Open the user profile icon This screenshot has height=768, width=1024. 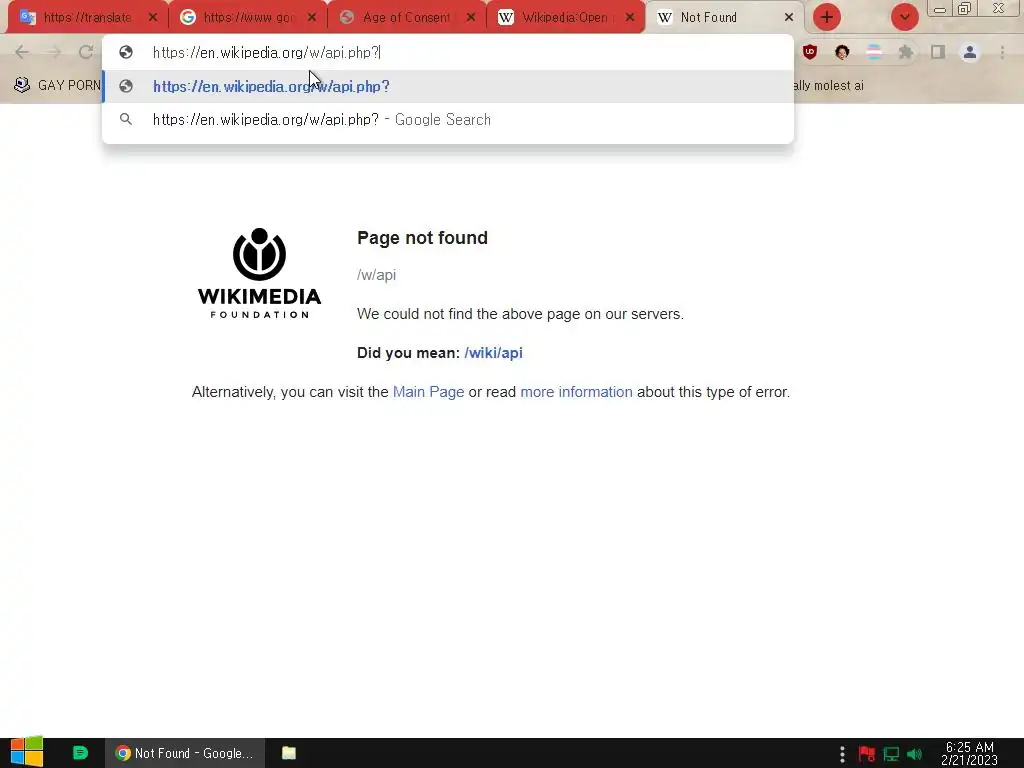tap(970, 52)
